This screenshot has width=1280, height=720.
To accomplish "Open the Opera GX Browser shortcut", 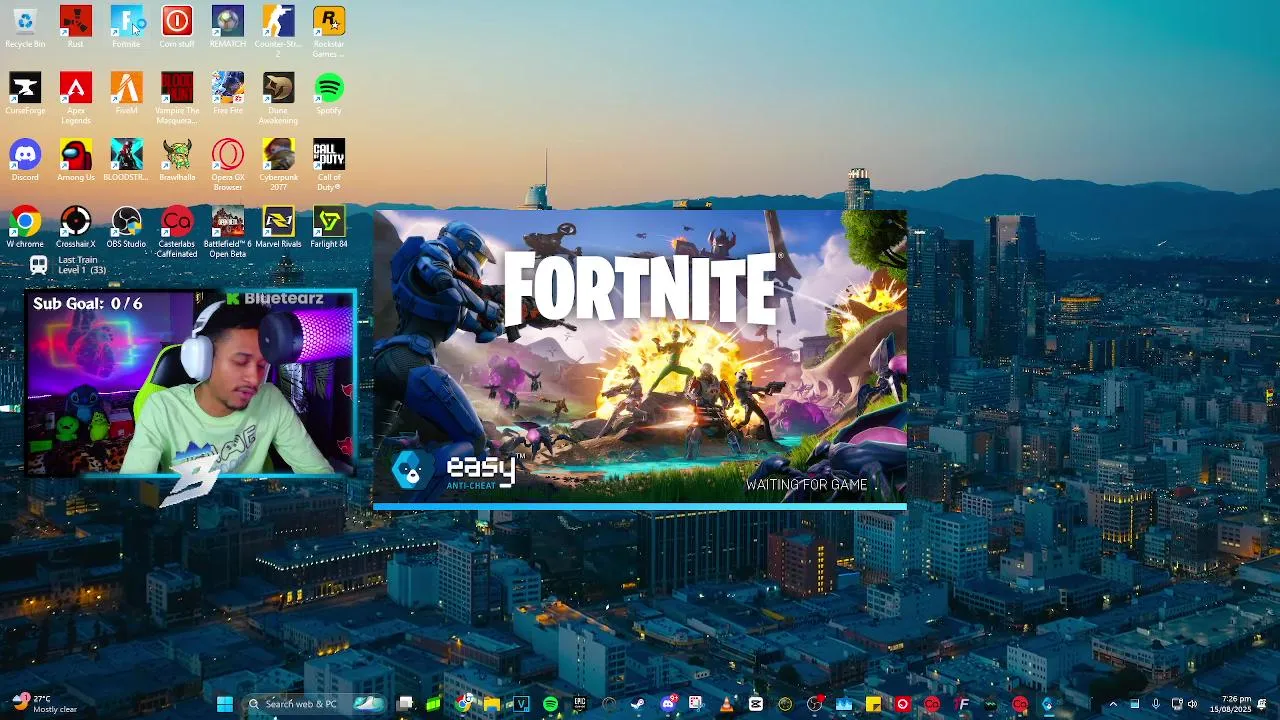I will point(227,164).
